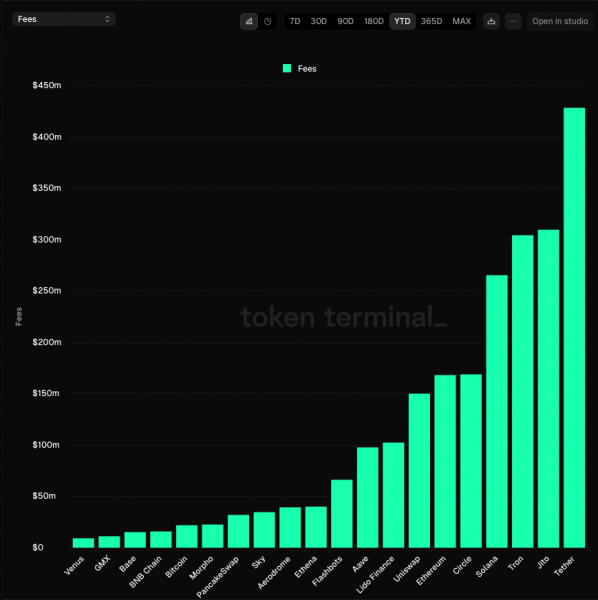Choose the MAX time range
Image resolution: width=598 pixels, height=600 pixels.
pyautogui.click(x=461, y=21)
